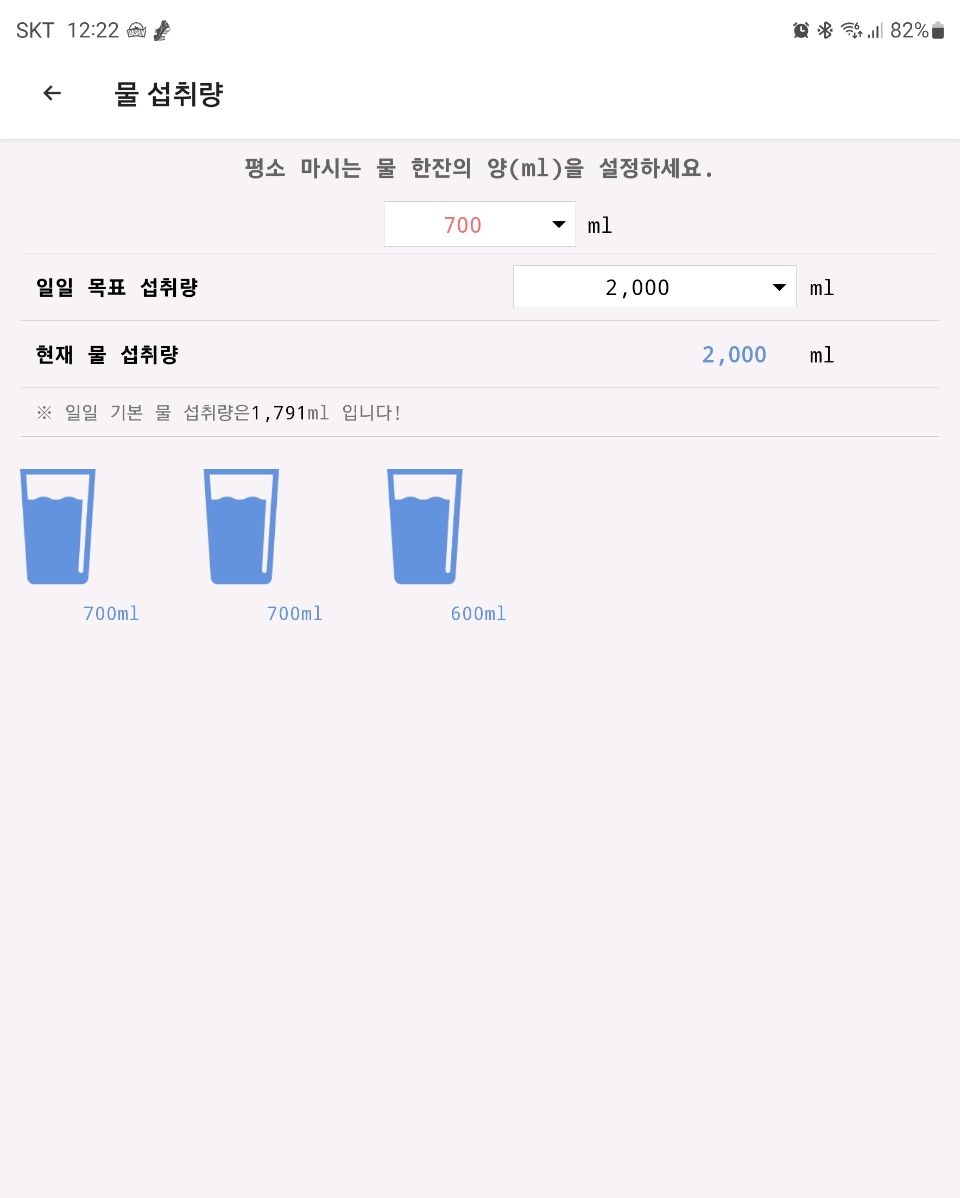
Task: Tap the alarm clock status icon
Action: pyautogui.click(x=800, y=31)
